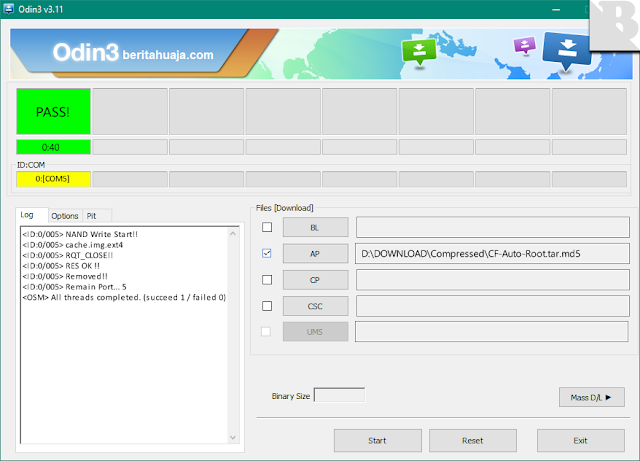Click the CP file path field

(493, 280)
